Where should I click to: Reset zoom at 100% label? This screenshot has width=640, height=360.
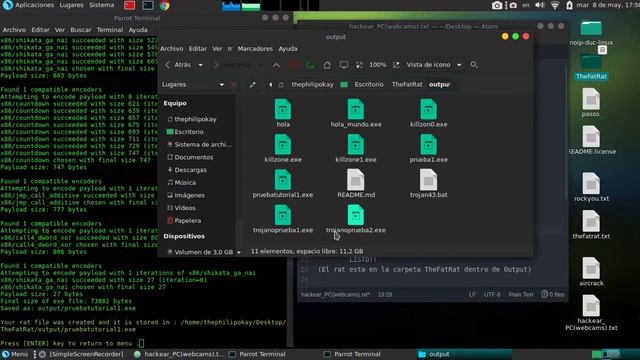tap(378, 65)
